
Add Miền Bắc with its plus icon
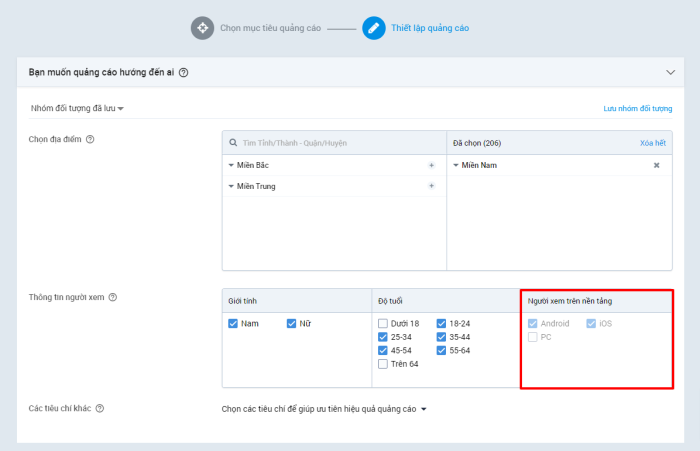[431, 165]
